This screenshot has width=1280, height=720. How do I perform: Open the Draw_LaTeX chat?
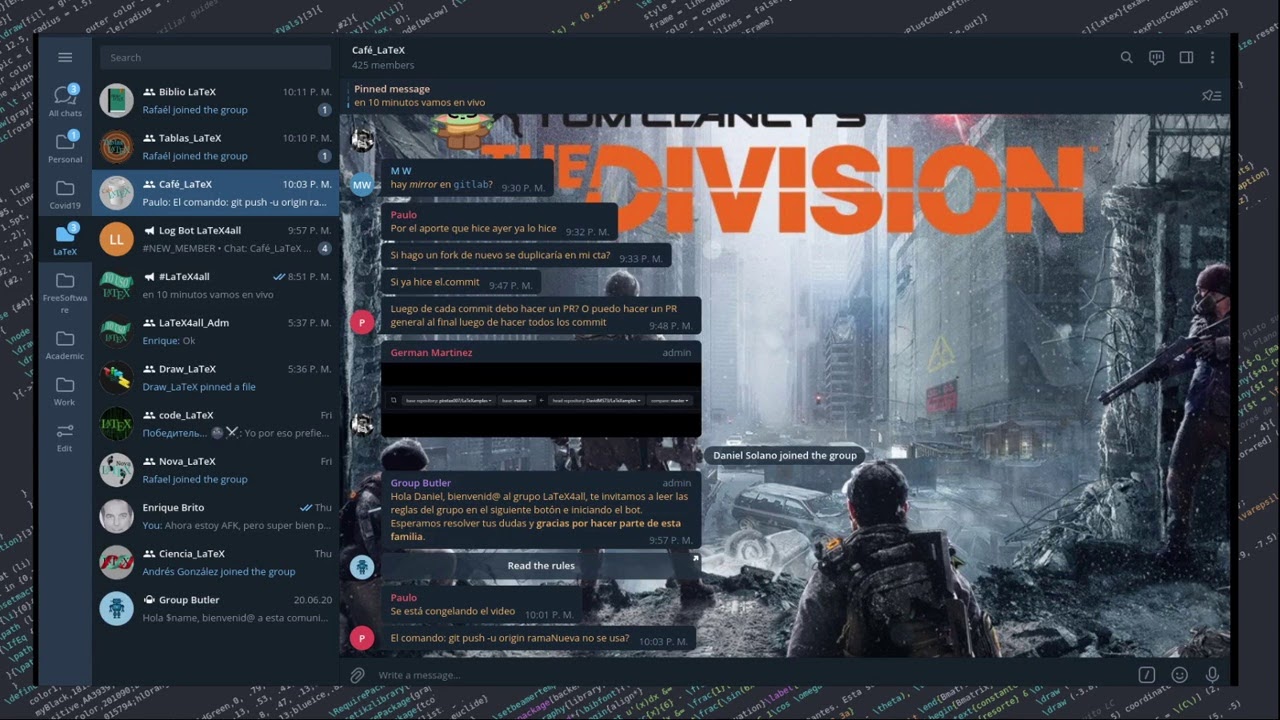point(216,377)
